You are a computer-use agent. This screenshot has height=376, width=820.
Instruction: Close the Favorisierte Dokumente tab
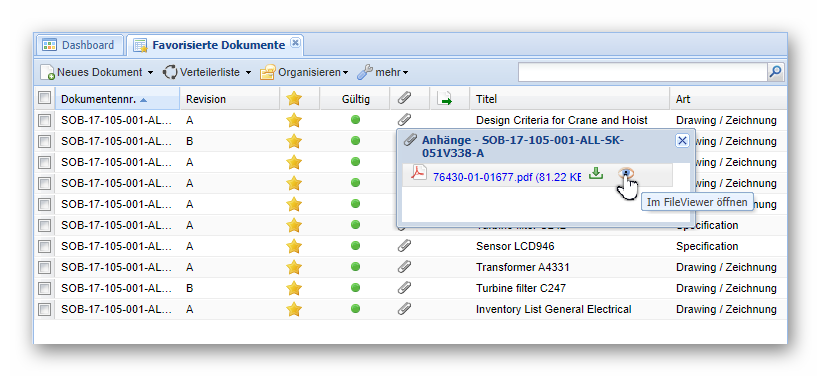tap(295, 43)
